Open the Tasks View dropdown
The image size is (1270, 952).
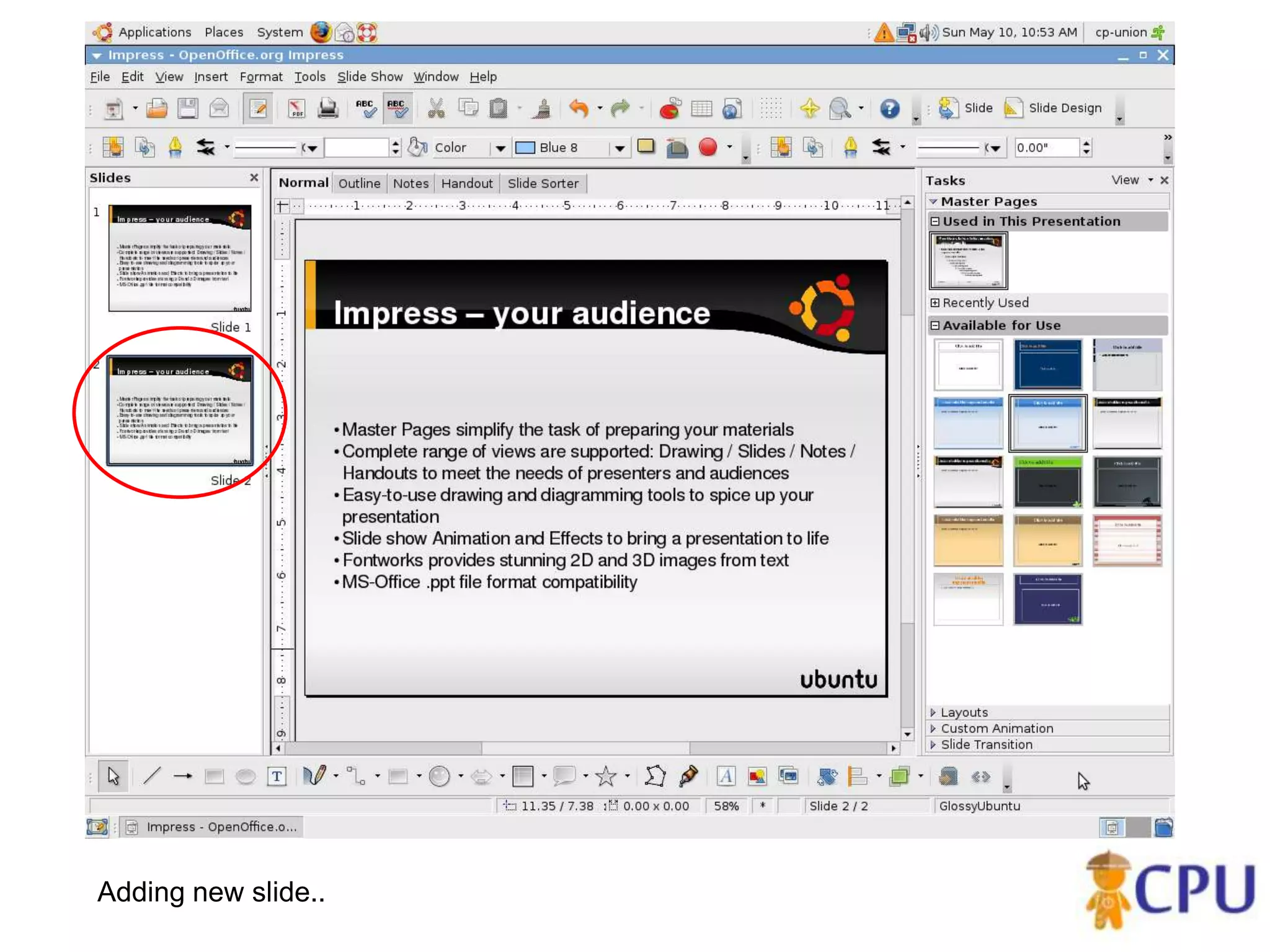[1132, 180]
